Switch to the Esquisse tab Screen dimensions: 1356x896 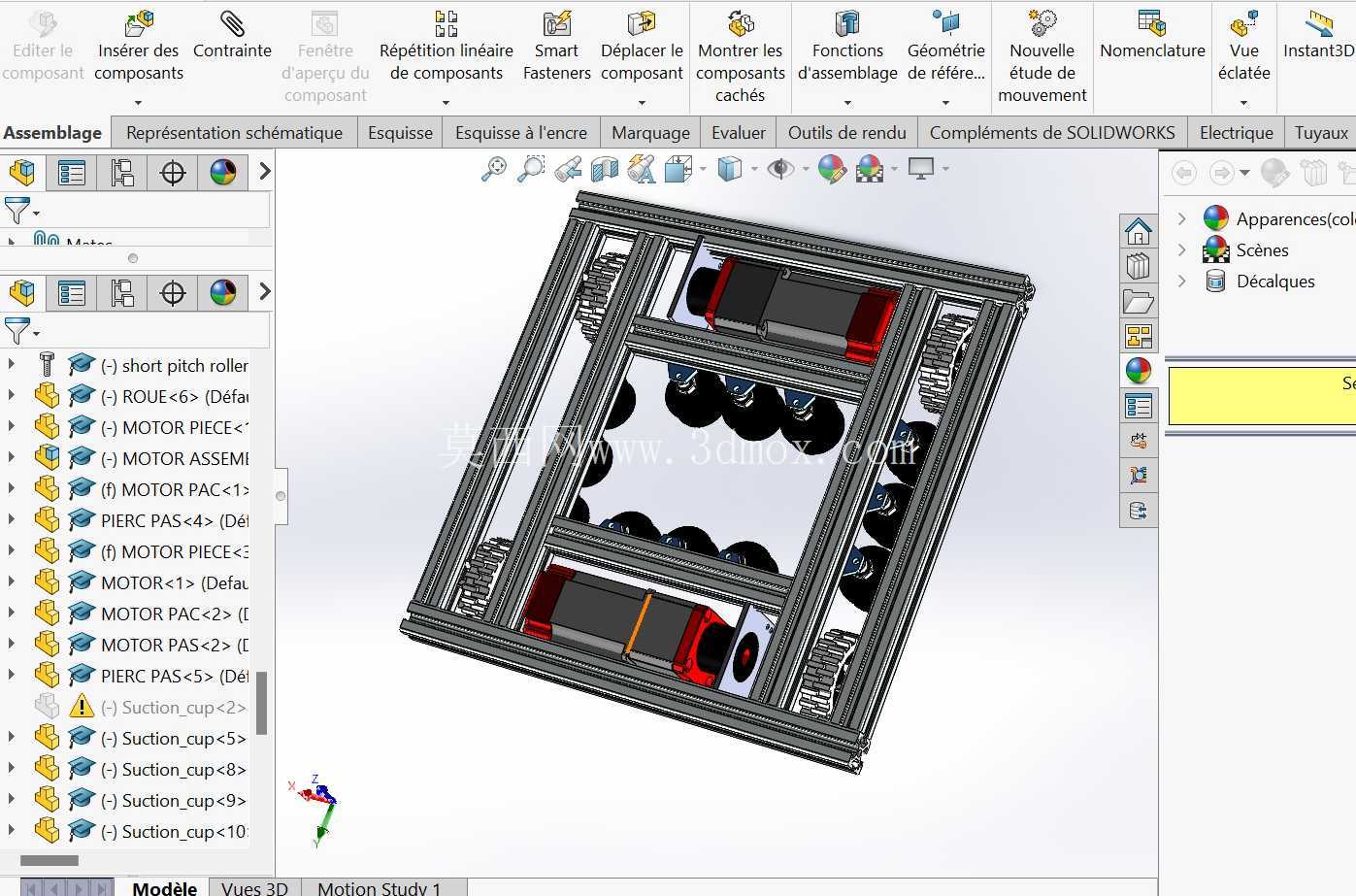coord(400,133)
